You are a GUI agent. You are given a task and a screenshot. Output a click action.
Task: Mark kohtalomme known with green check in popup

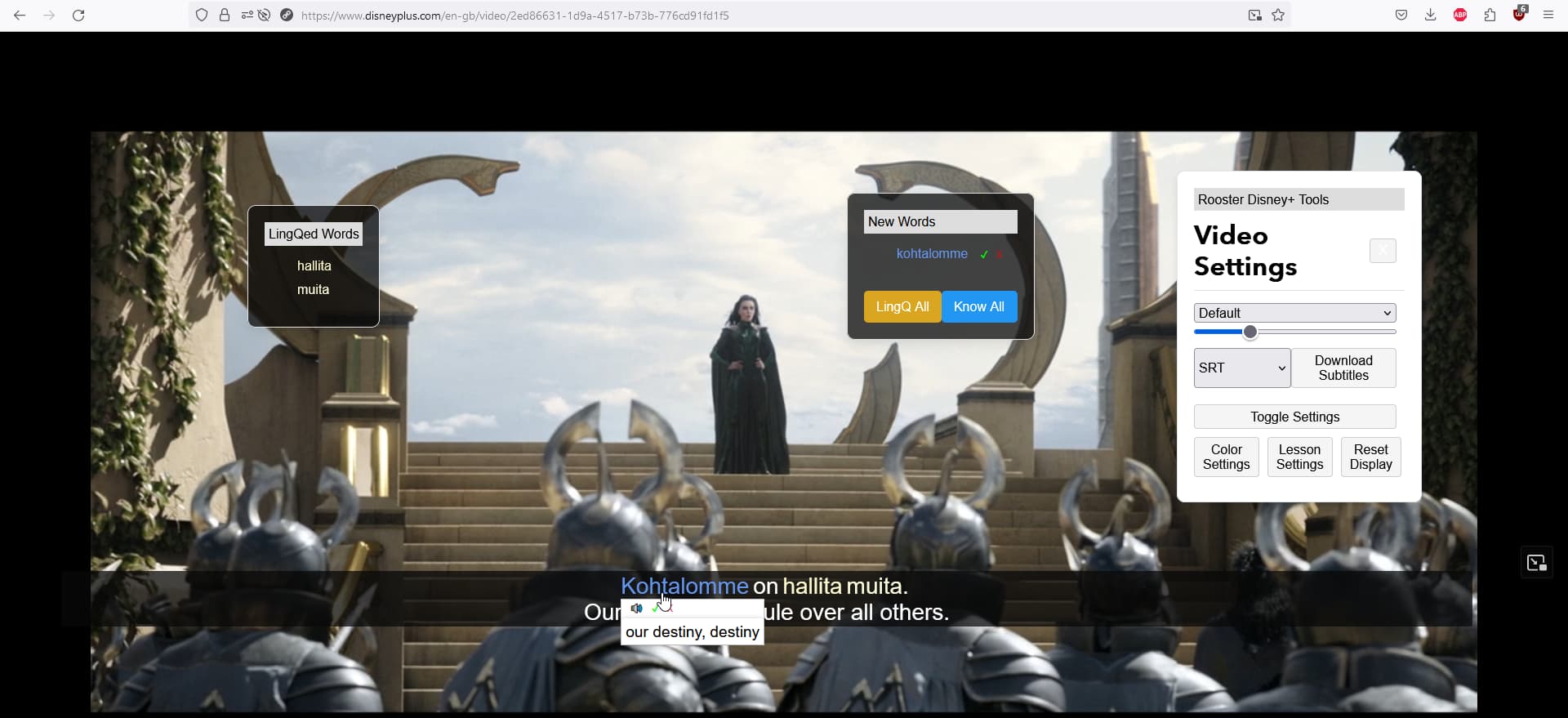click(x=656, y=609)
